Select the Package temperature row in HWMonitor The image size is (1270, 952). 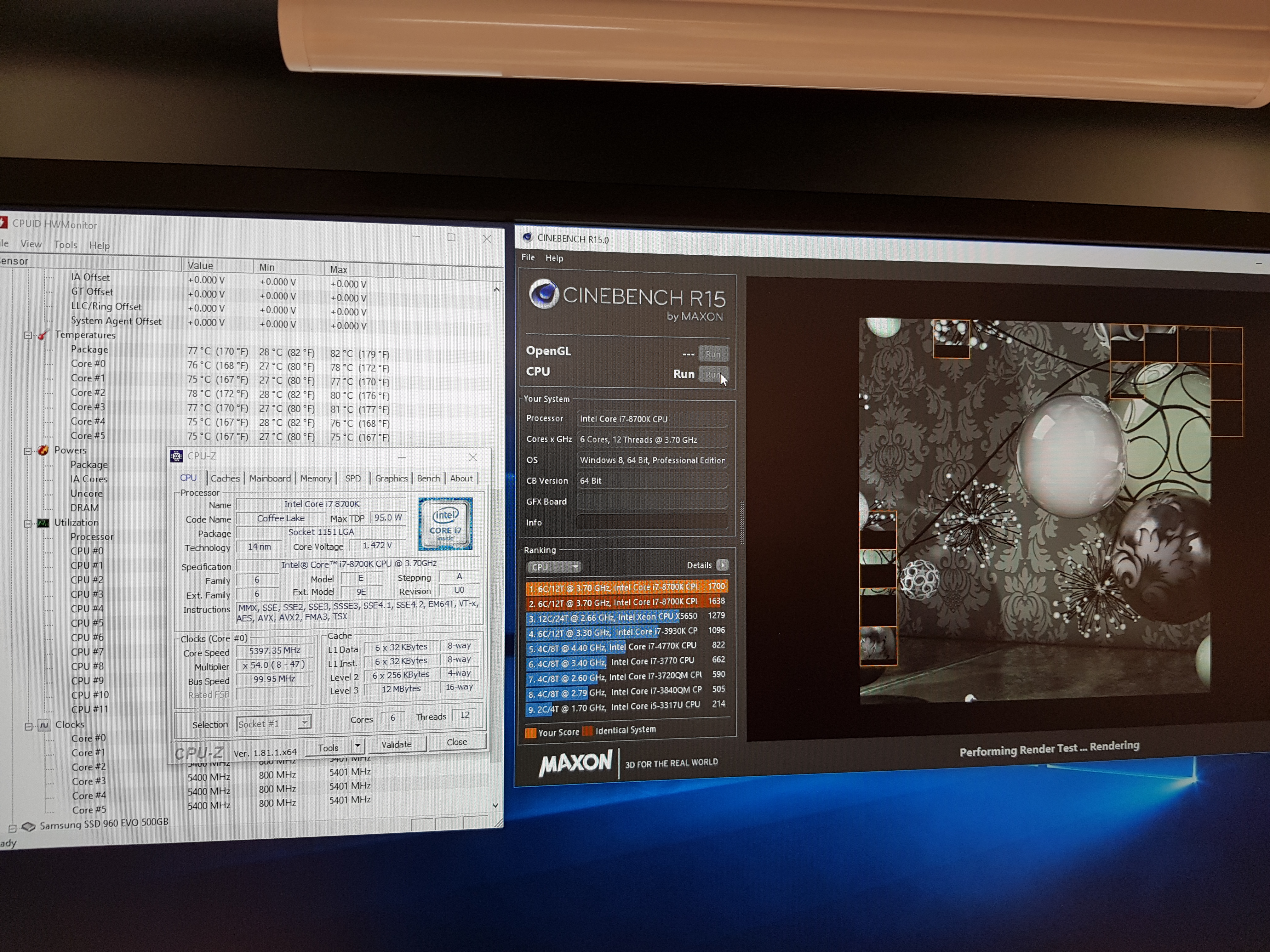click(x=230, y=351)
